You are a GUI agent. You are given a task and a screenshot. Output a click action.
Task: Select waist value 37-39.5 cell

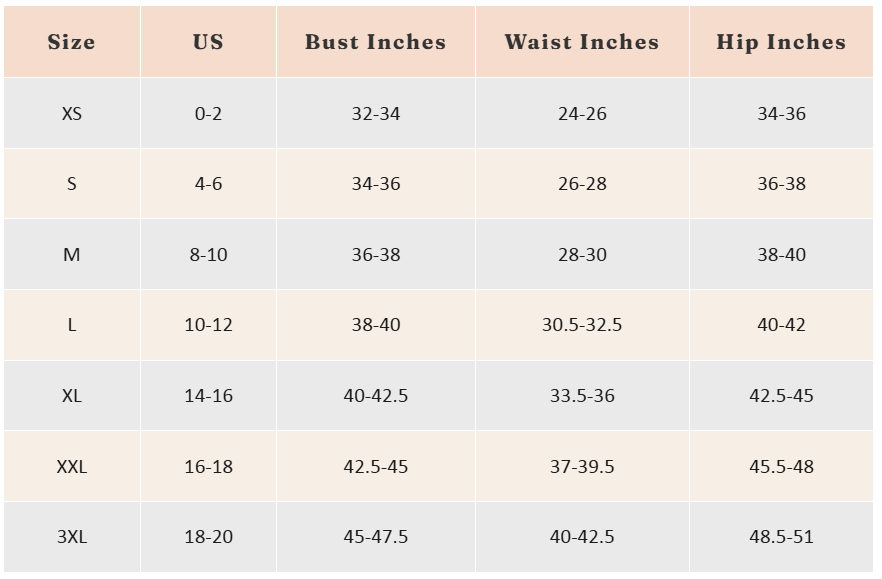click(x=582, y=467)
